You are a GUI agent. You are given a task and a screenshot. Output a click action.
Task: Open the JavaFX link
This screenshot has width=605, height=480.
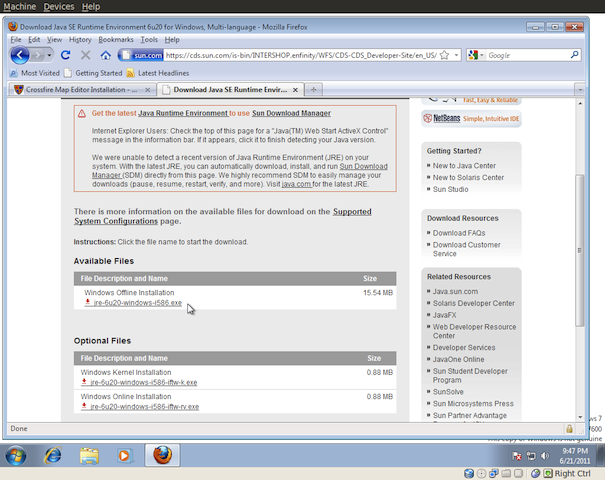444,315
